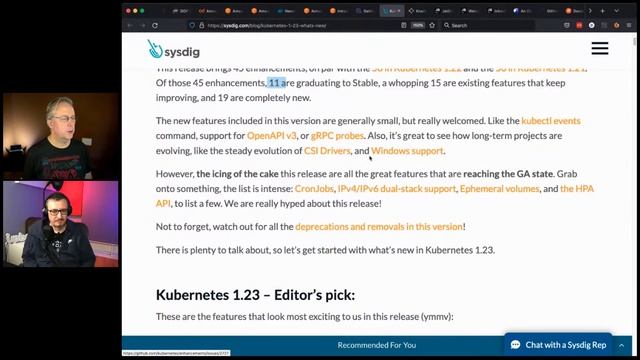Image resolution: width=640 pixels, height=360 pixels.
Task: Open a new browser tab
Action: (603, 11)
